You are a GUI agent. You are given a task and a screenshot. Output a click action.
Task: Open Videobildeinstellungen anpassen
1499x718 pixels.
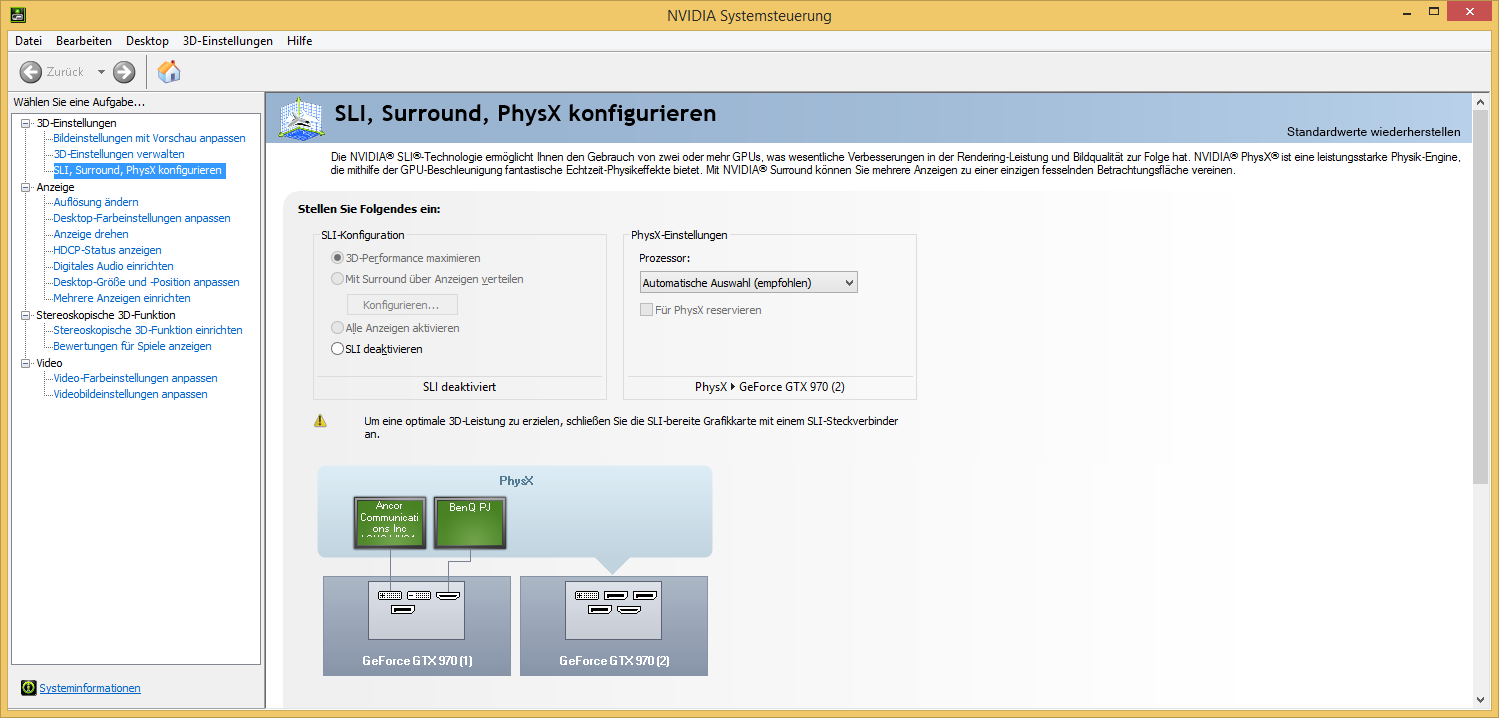tap(130, 394)
